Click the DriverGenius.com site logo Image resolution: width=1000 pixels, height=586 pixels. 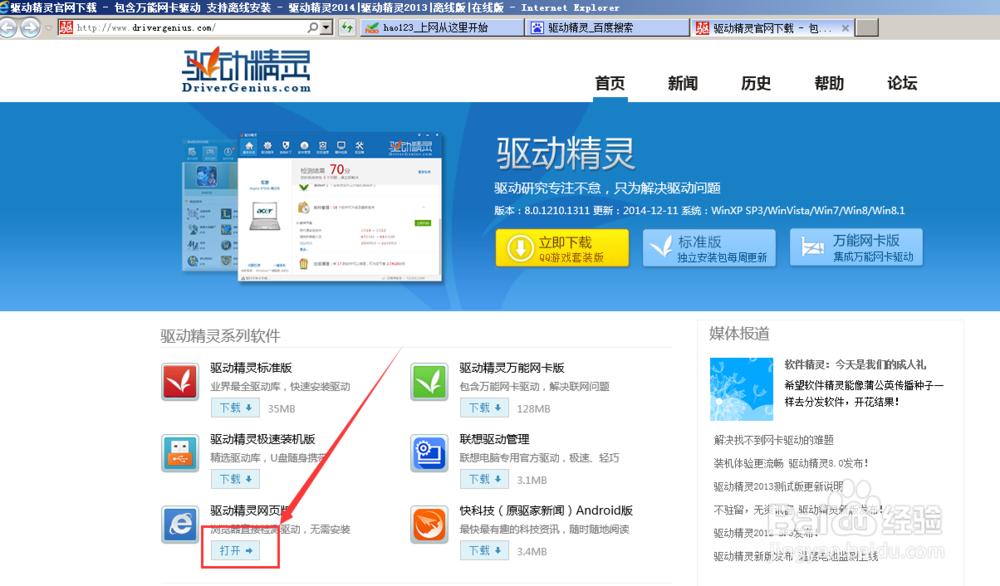pyautogui.click(x=246, y=70)
